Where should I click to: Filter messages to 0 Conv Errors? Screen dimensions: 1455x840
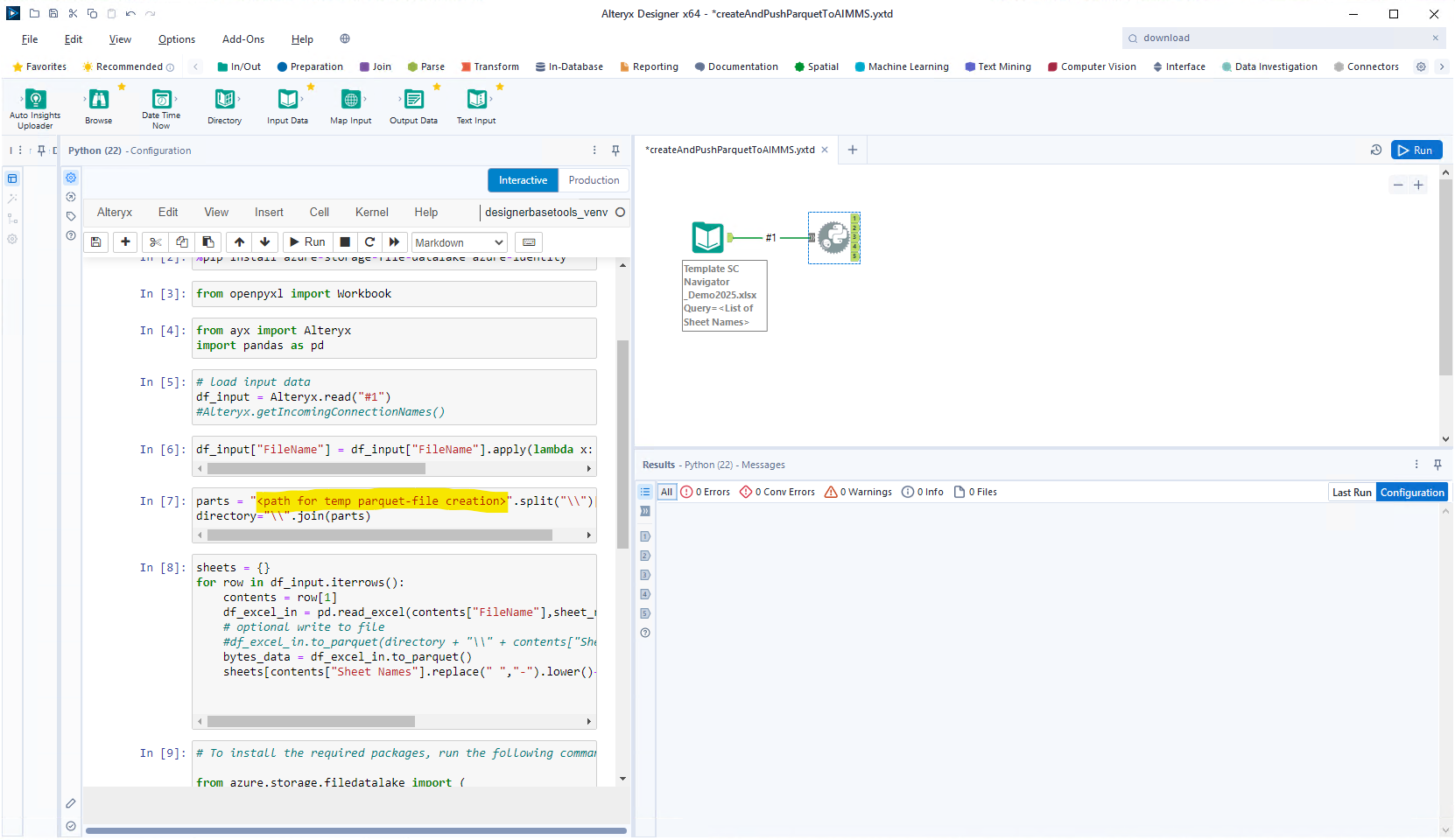click(x=777, y=492)
